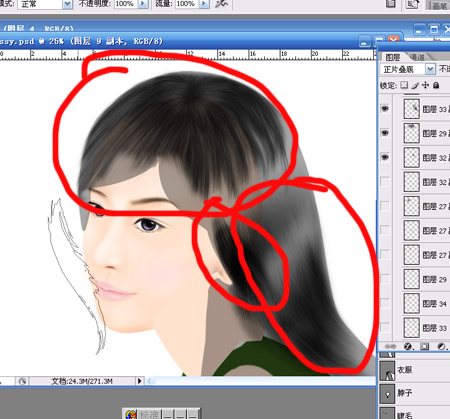The image size is (450, 419).
Task: Show the hidden 图层 34 layer
Action: click(x=385, y=303)
